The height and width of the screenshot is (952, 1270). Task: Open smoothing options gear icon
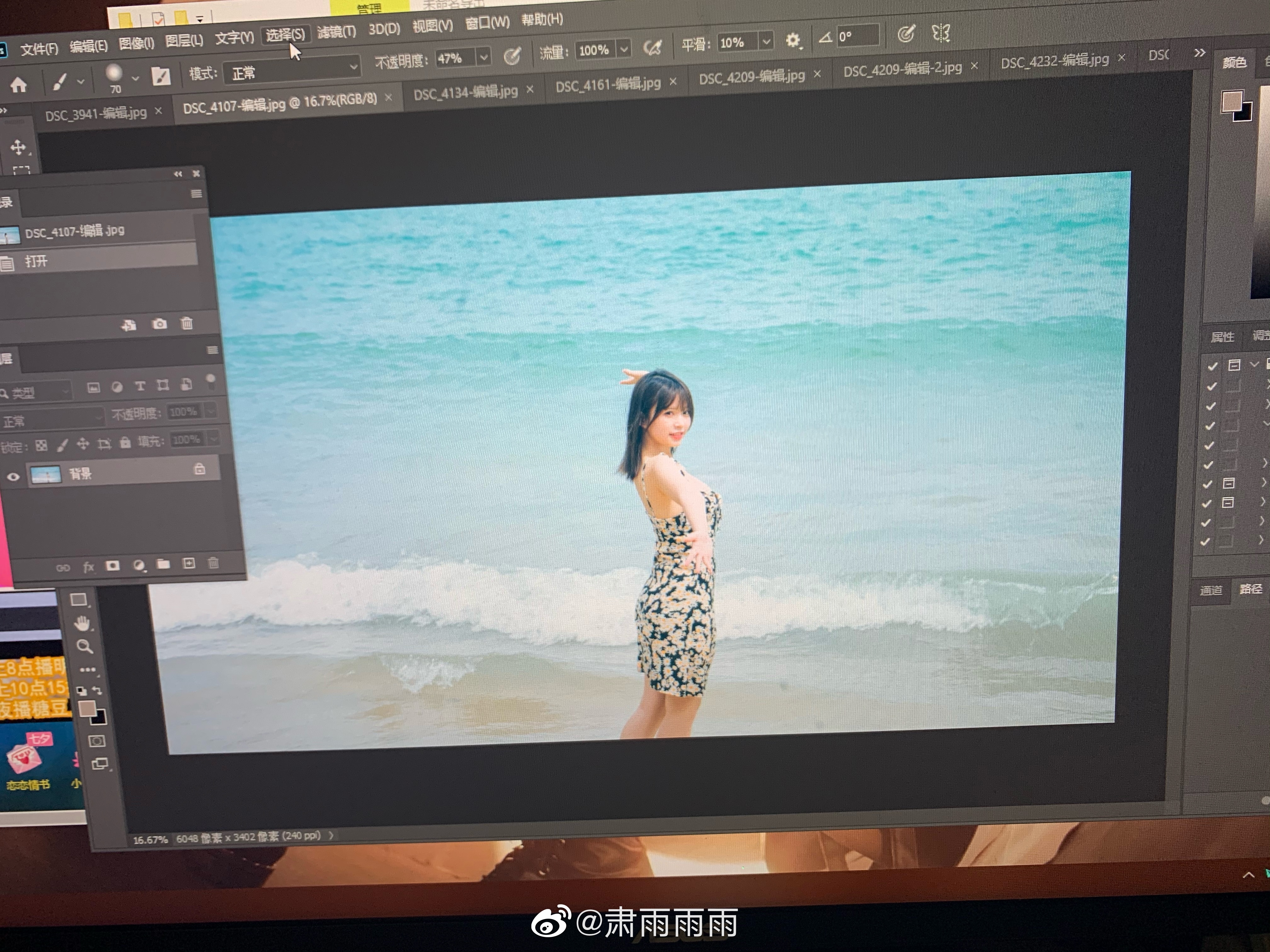point(793,40)
